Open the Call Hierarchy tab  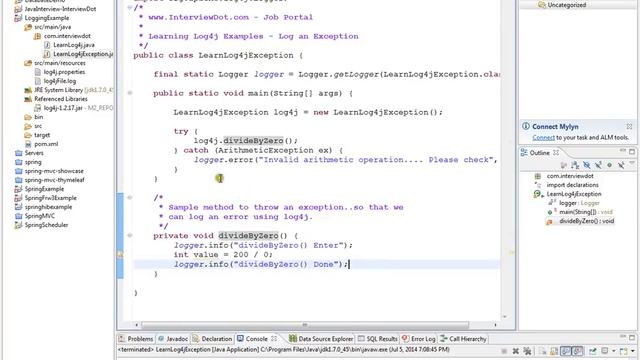tap(463, 339)
